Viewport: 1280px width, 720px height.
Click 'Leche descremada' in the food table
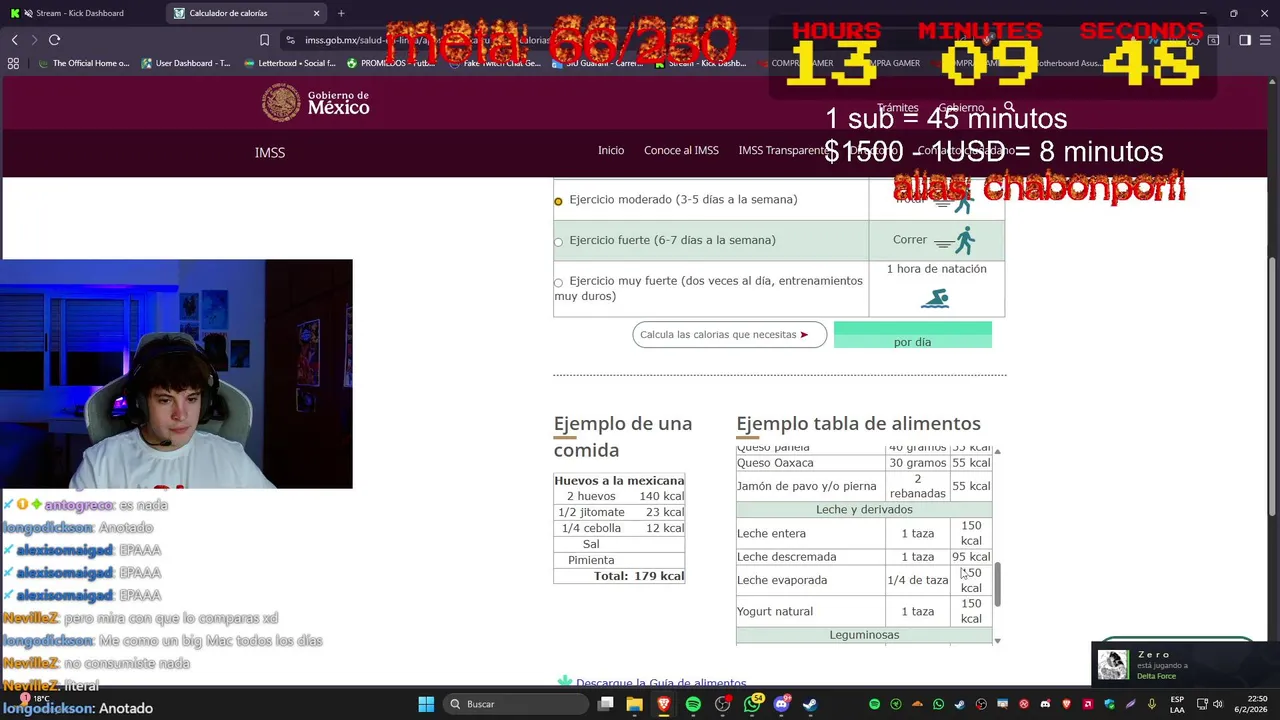[786, 557]
